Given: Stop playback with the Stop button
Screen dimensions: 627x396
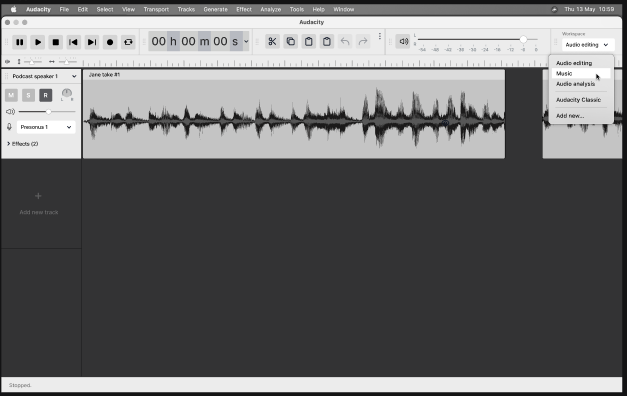Looking at the screenshot, I should pyautogui.click(x=56, y=42).
